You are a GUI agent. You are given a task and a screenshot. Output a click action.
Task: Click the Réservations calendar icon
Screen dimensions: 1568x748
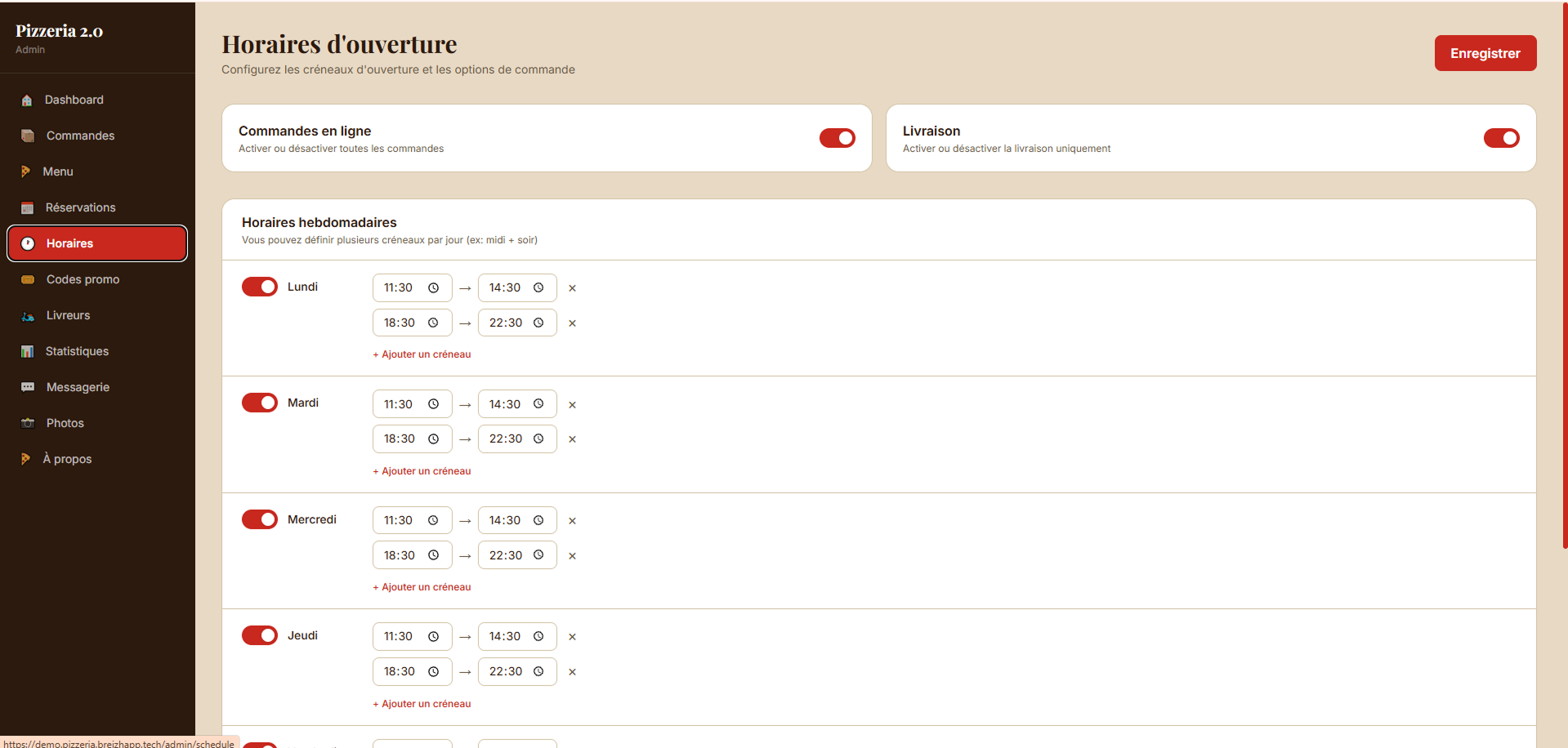click(x=28, y=208)
